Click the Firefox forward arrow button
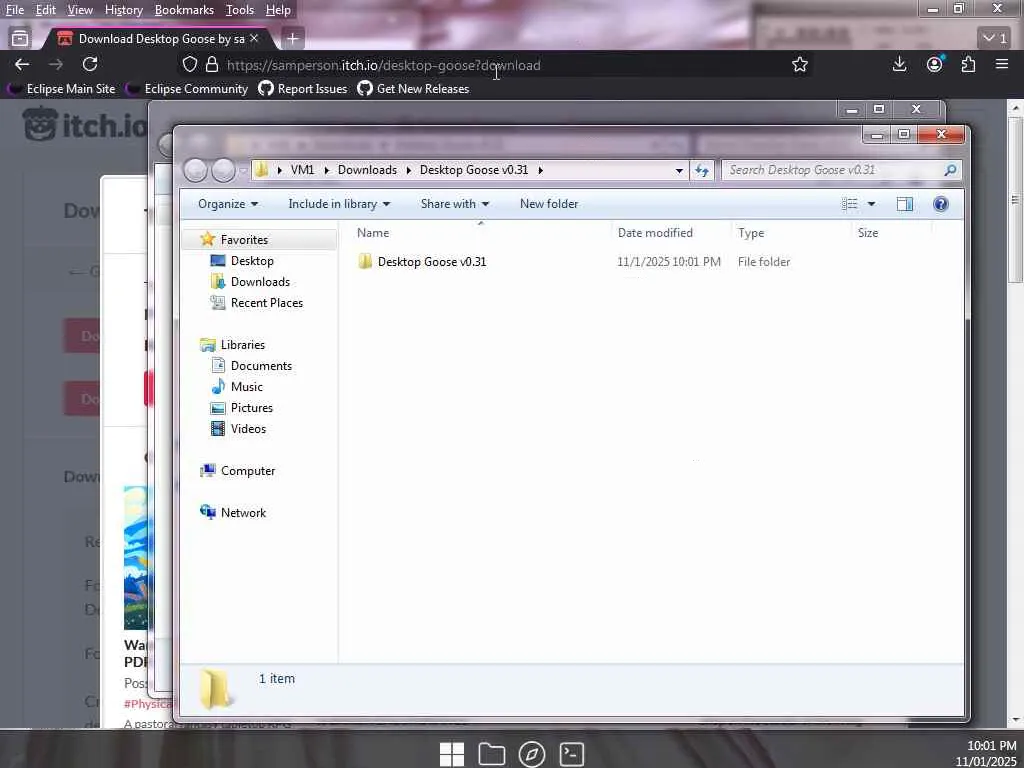 pos(56,64)
